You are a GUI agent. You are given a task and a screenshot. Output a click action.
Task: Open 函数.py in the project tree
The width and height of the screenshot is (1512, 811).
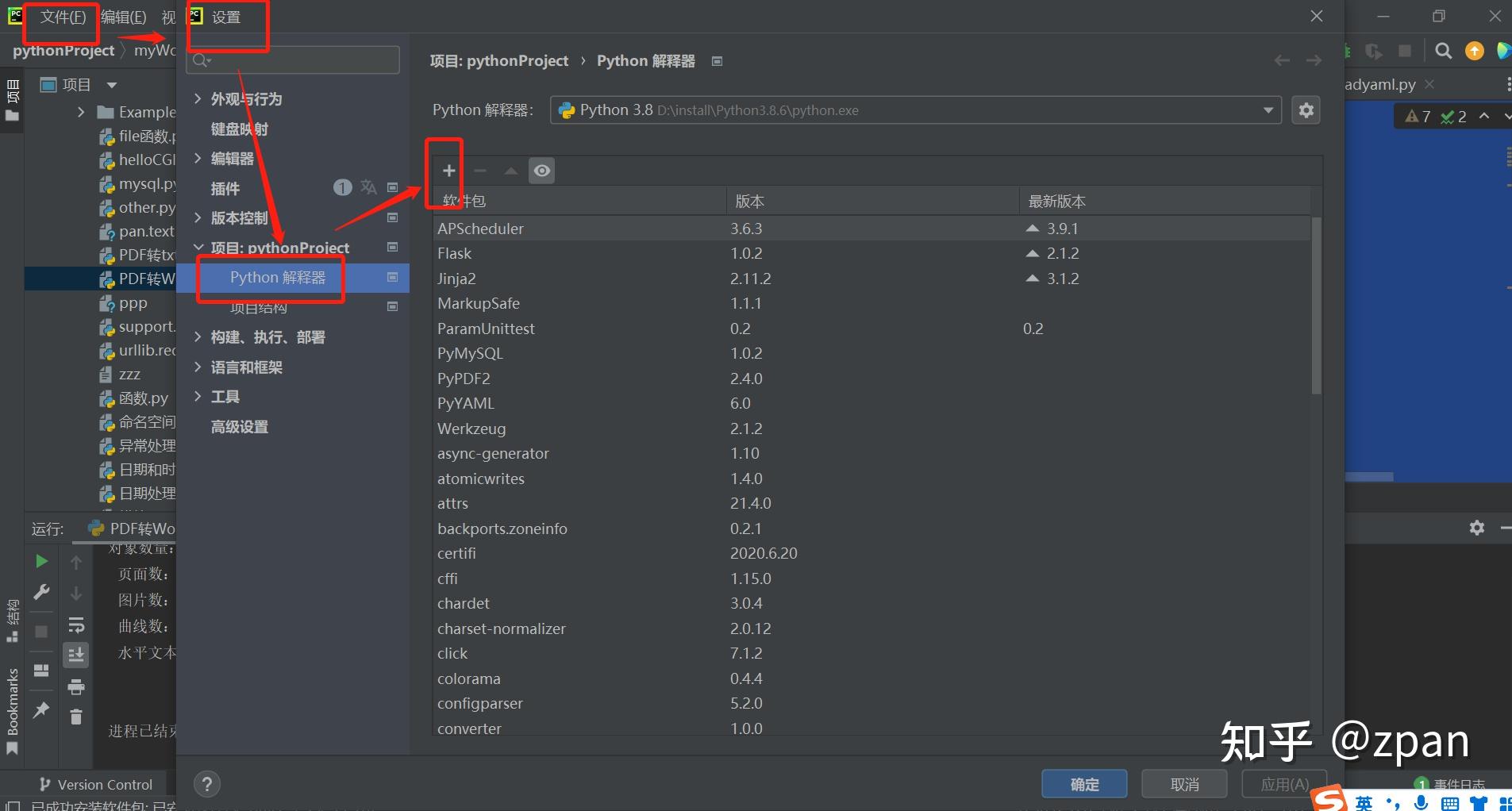[133, 398]
